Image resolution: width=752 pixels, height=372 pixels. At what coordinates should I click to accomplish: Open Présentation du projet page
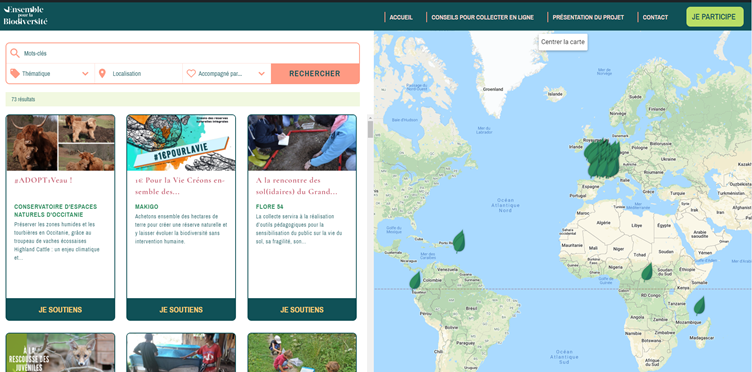(x=588, y=17)
